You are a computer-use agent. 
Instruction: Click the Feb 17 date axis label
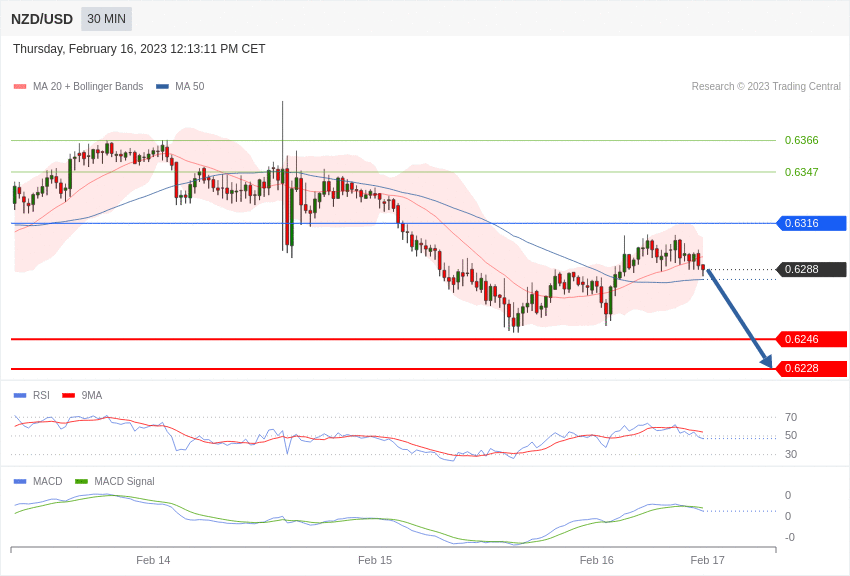click(707, 560)
